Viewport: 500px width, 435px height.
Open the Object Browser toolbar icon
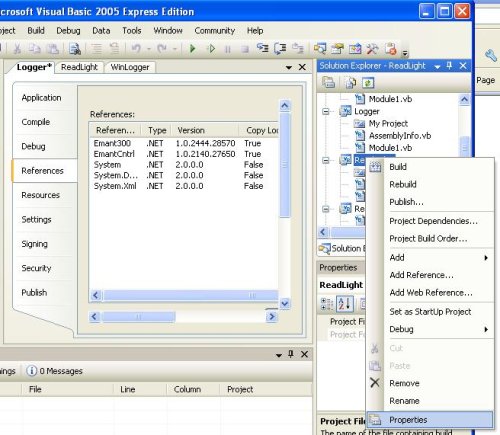[x=355, y=49]
